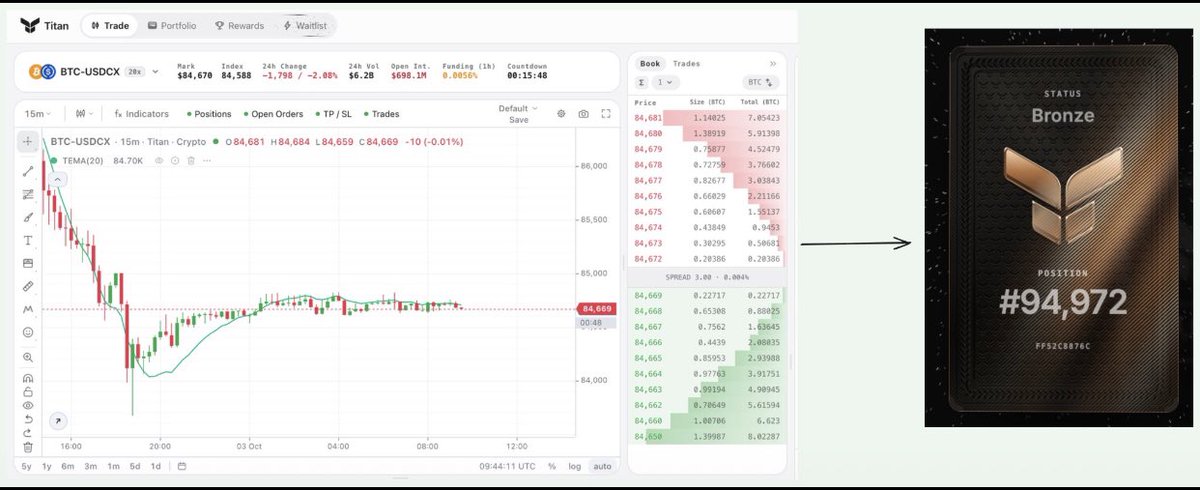This screenshot has height=490, width=1200.
Task: Hide all drawings with eye icon
Action: coord(28,406)
